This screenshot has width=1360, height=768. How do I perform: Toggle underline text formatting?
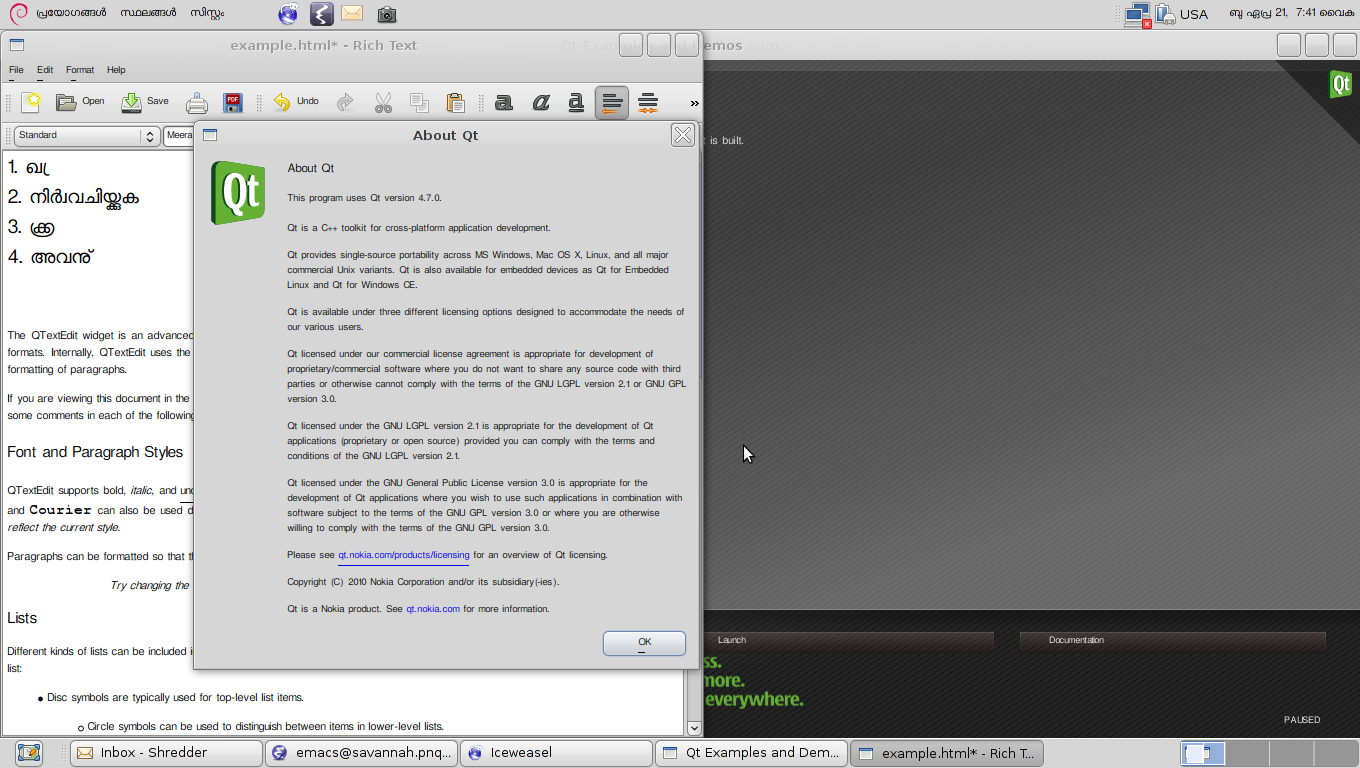[x=576, y=102]
